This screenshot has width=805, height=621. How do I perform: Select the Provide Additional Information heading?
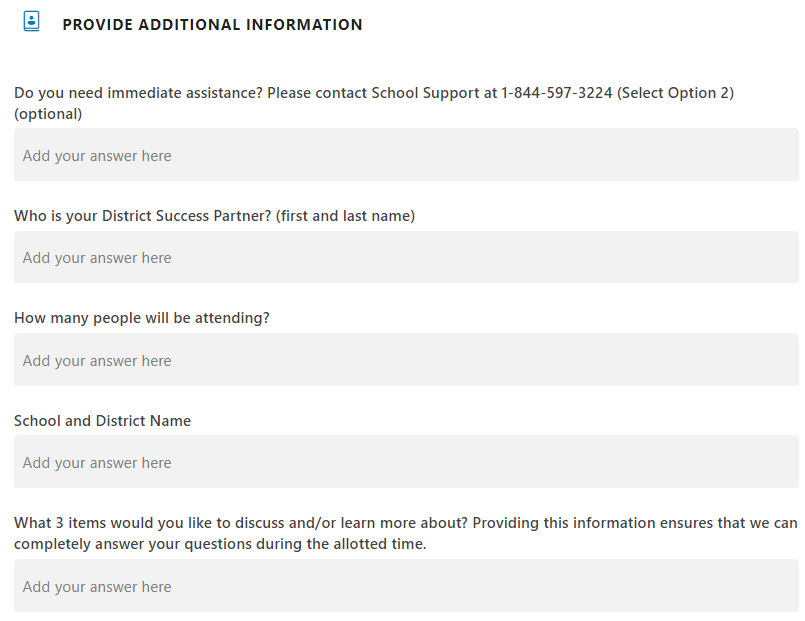pyautogui.click(x=213, y=25)
